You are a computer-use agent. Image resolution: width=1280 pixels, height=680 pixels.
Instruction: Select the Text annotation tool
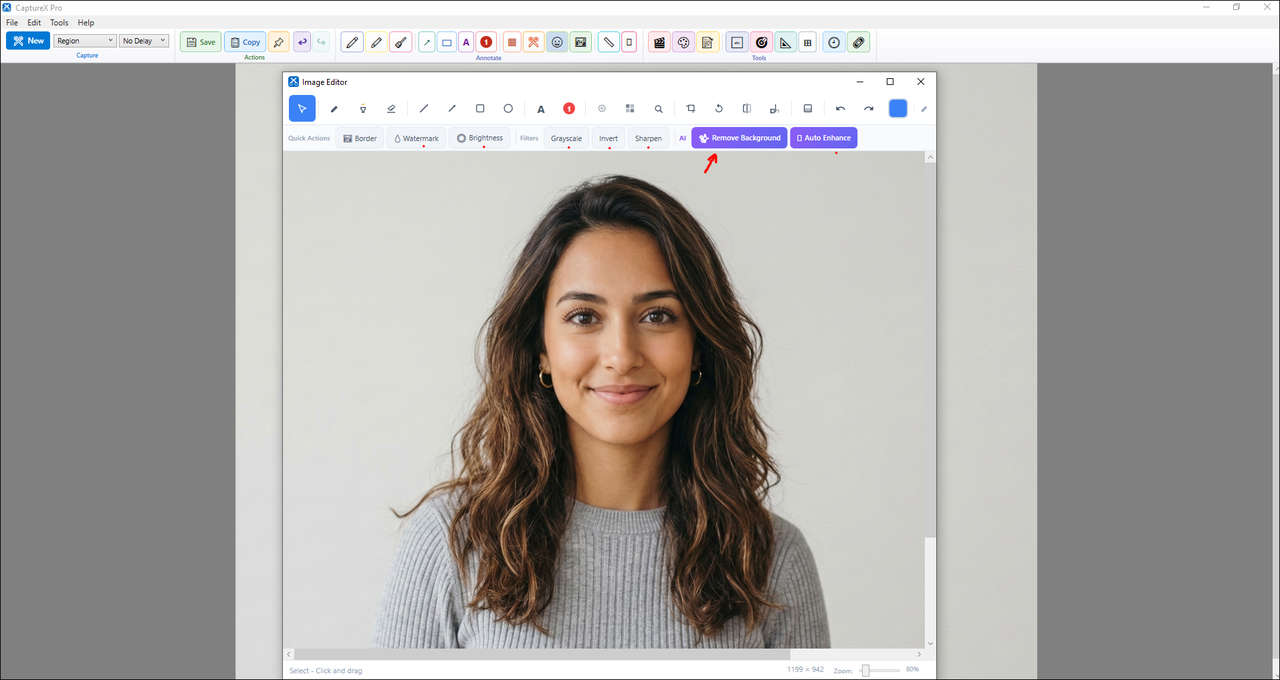click(541, 108)
